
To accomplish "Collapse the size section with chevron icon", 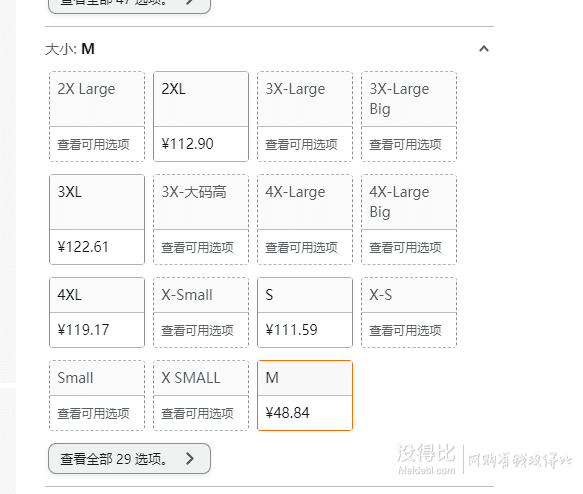I will (x=483, y=49).
